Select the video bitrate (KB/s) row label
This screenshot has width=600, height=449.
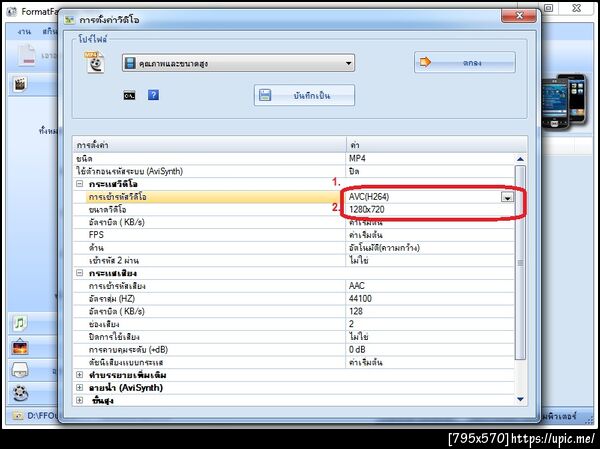pyautogui.click(x=116, y=222)
